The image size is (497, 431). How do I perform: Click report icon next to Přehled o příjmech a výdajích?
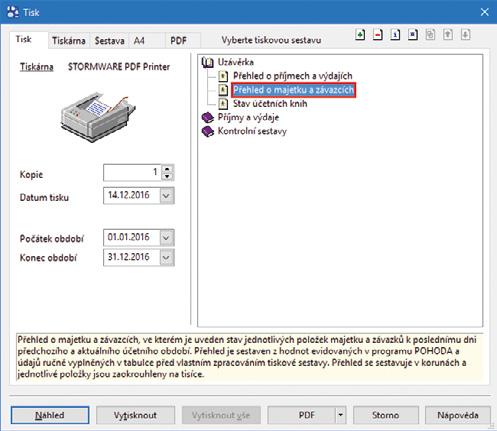223,76
